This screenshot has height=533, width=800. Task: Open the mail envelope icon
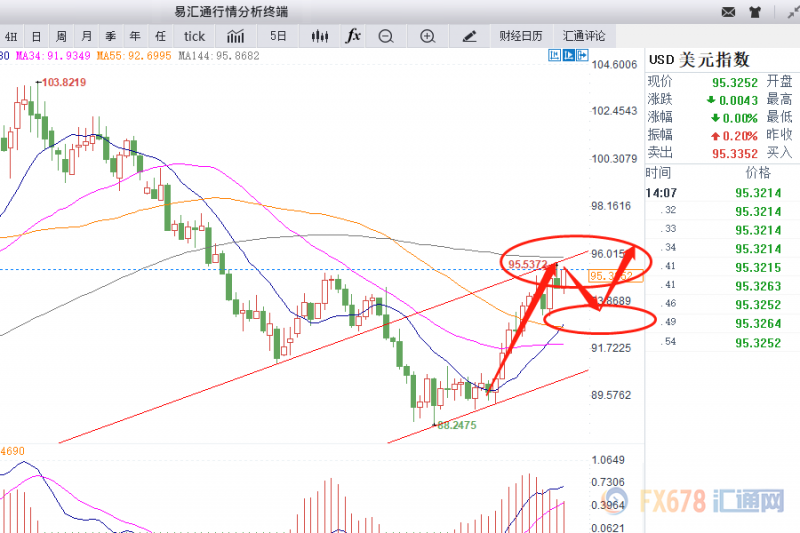pos(728,12)
